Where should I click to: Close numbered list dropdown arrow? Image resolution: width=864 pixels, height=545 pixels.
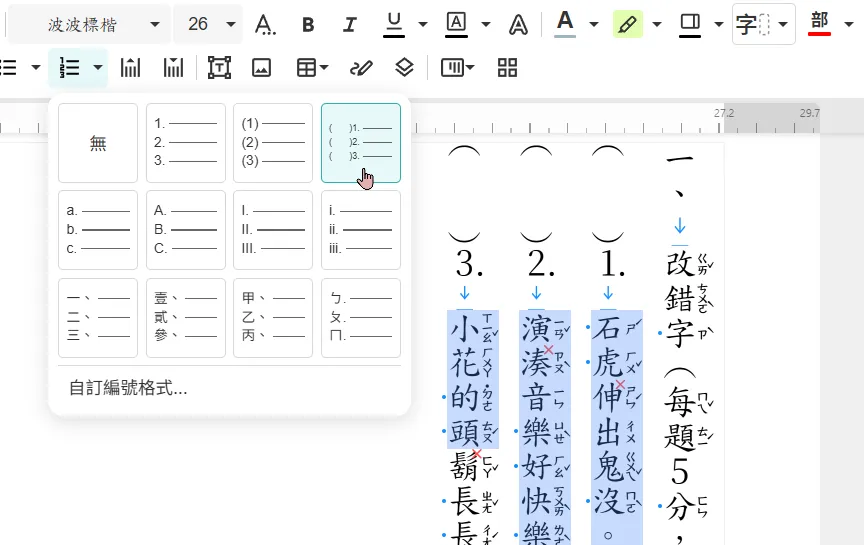coord(98,68)
